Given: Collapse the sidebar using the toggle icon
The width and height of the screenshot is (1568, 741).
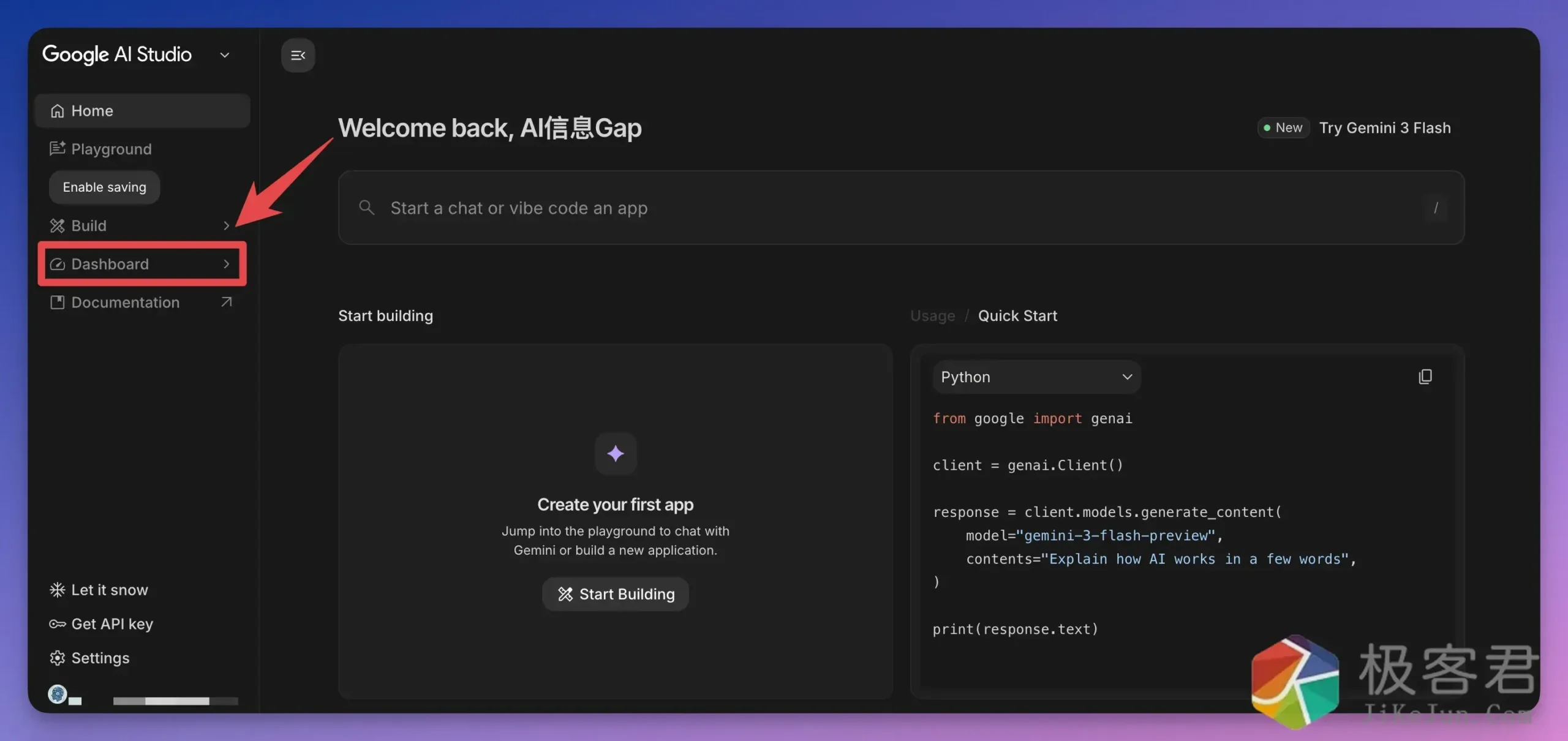Looking at the screenshot, I should pyautogui.click(x=298, y=55).
